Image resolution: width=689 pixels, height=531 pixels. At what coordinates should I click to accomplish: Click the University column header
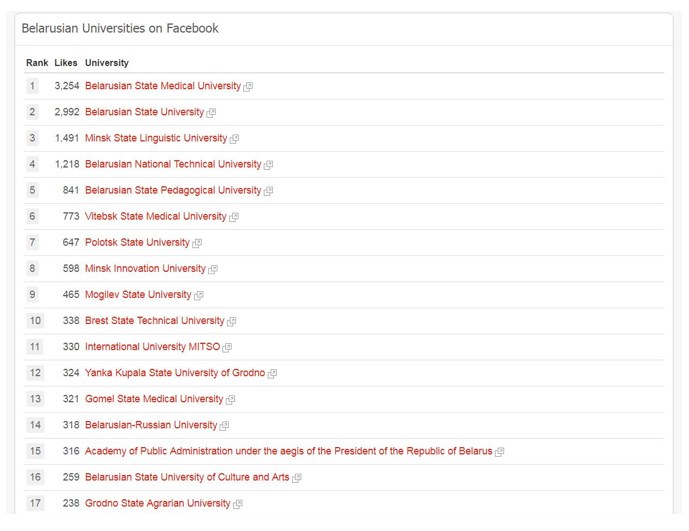[x=107, y=63]
